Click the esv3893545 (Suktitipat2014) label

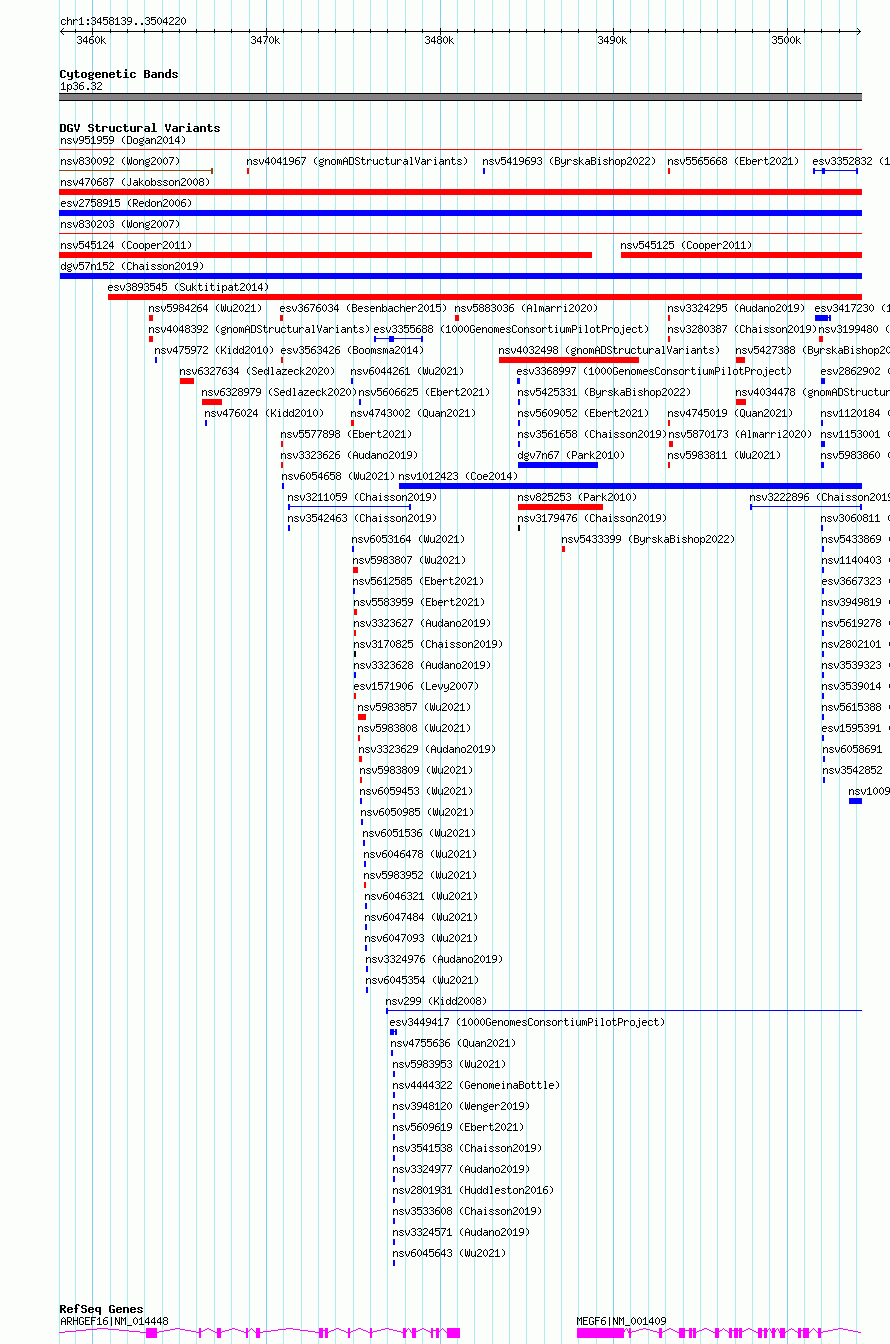pyautogui.click(x=188, y=287)
